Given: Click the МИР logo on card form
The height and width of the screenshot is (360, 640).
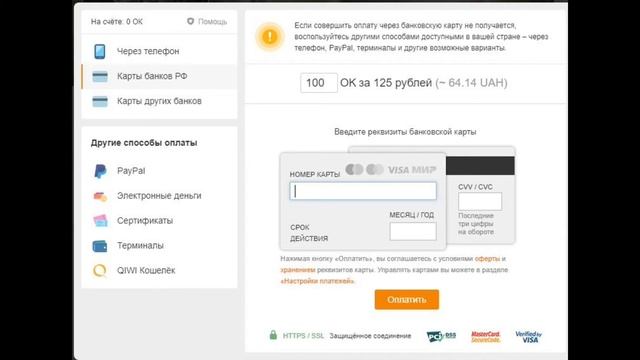Looking at the screenshot, I should pyautogui.click(x=424, y=170).
